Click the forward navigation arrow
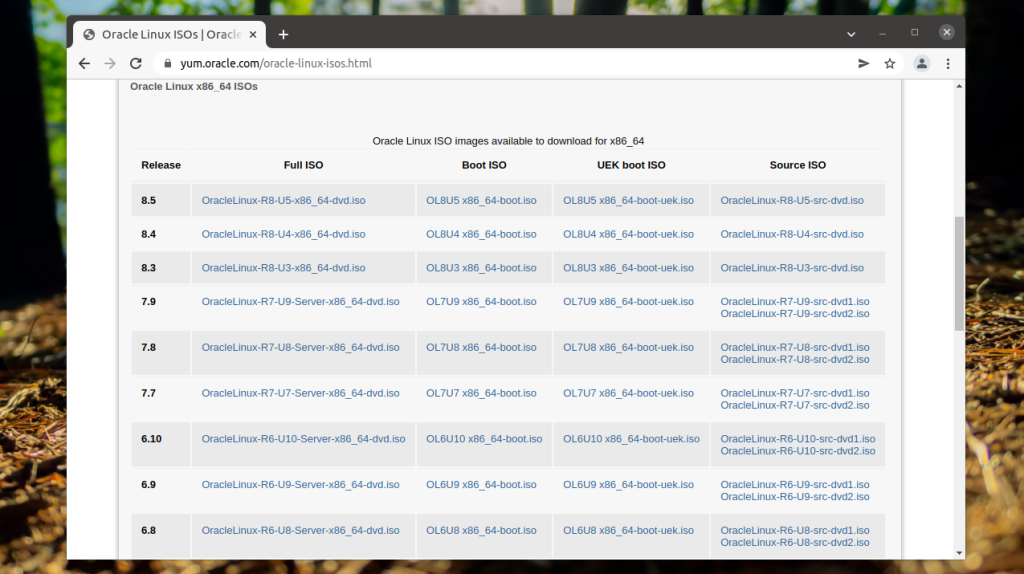1024x574 pixels. [110, 63]
